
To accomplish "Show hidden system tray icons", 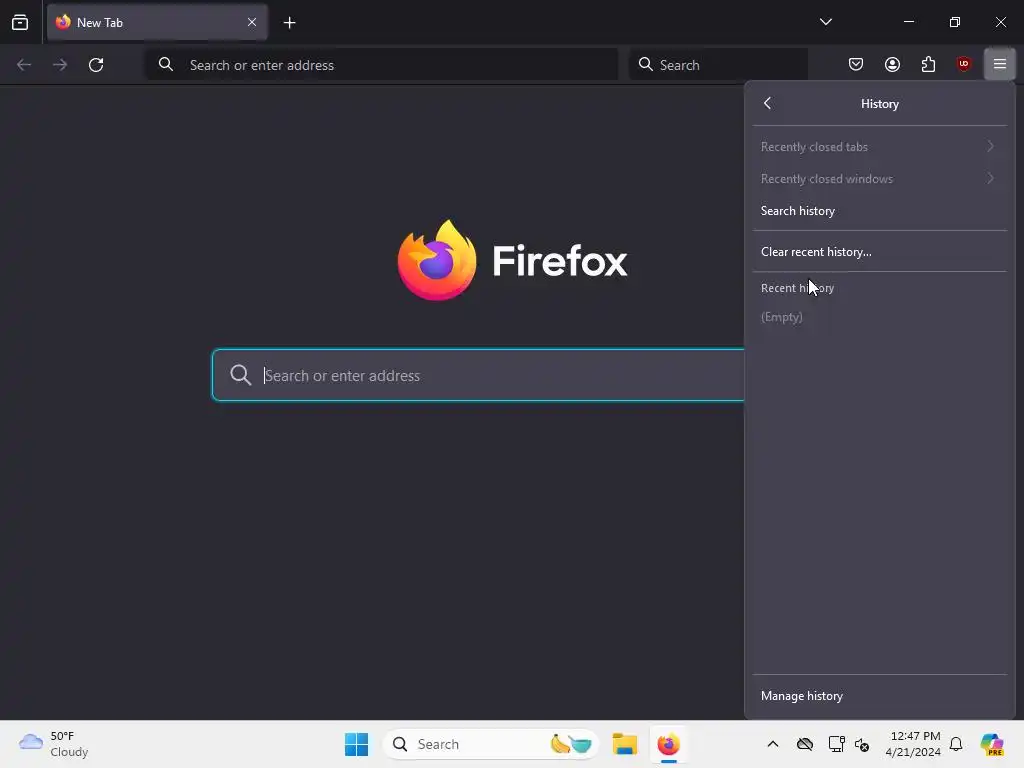I will (773, 744).
